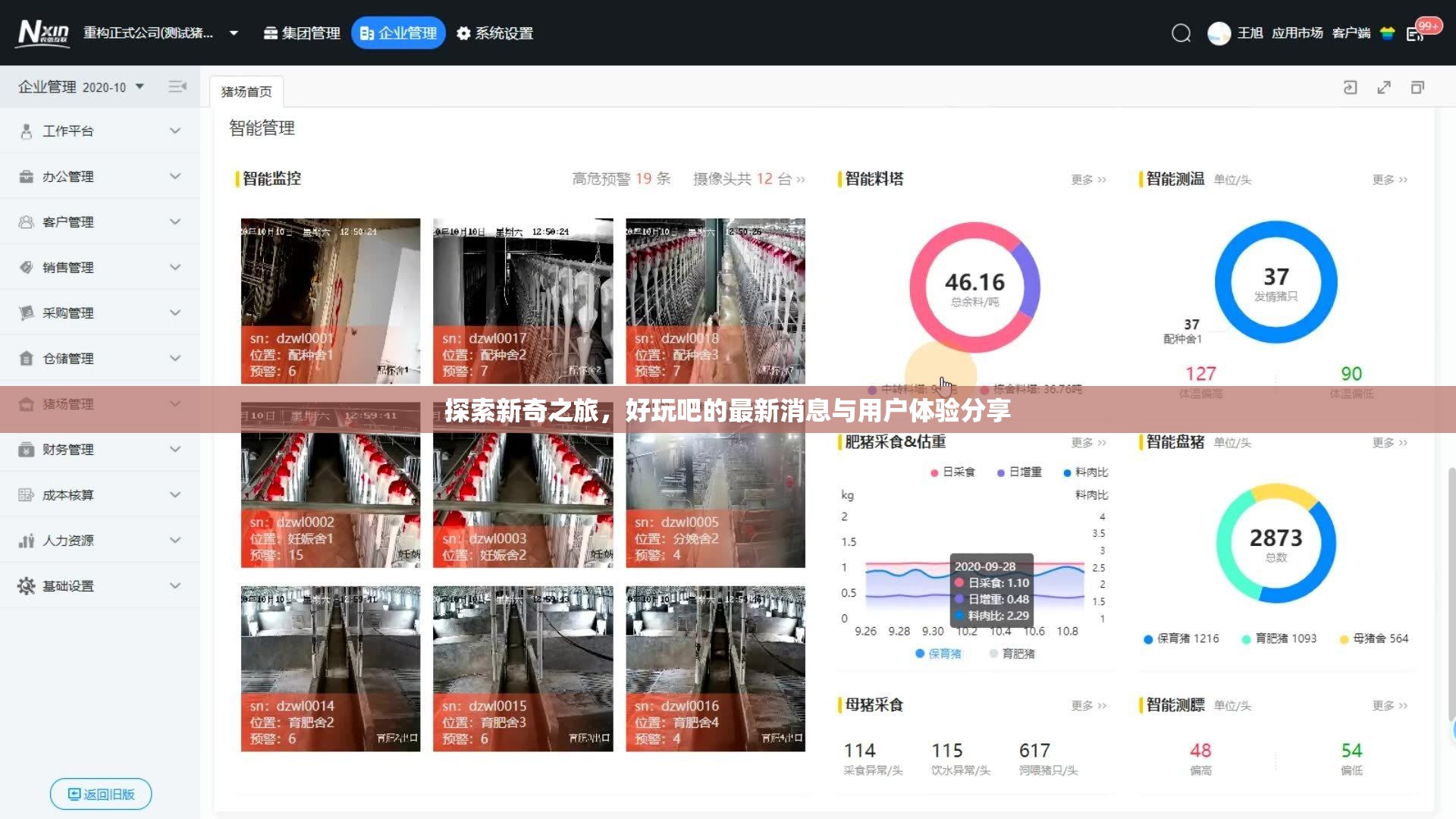
Task: Expand the 客户管理 menu chevron
Action: click(x=175, y=222)
